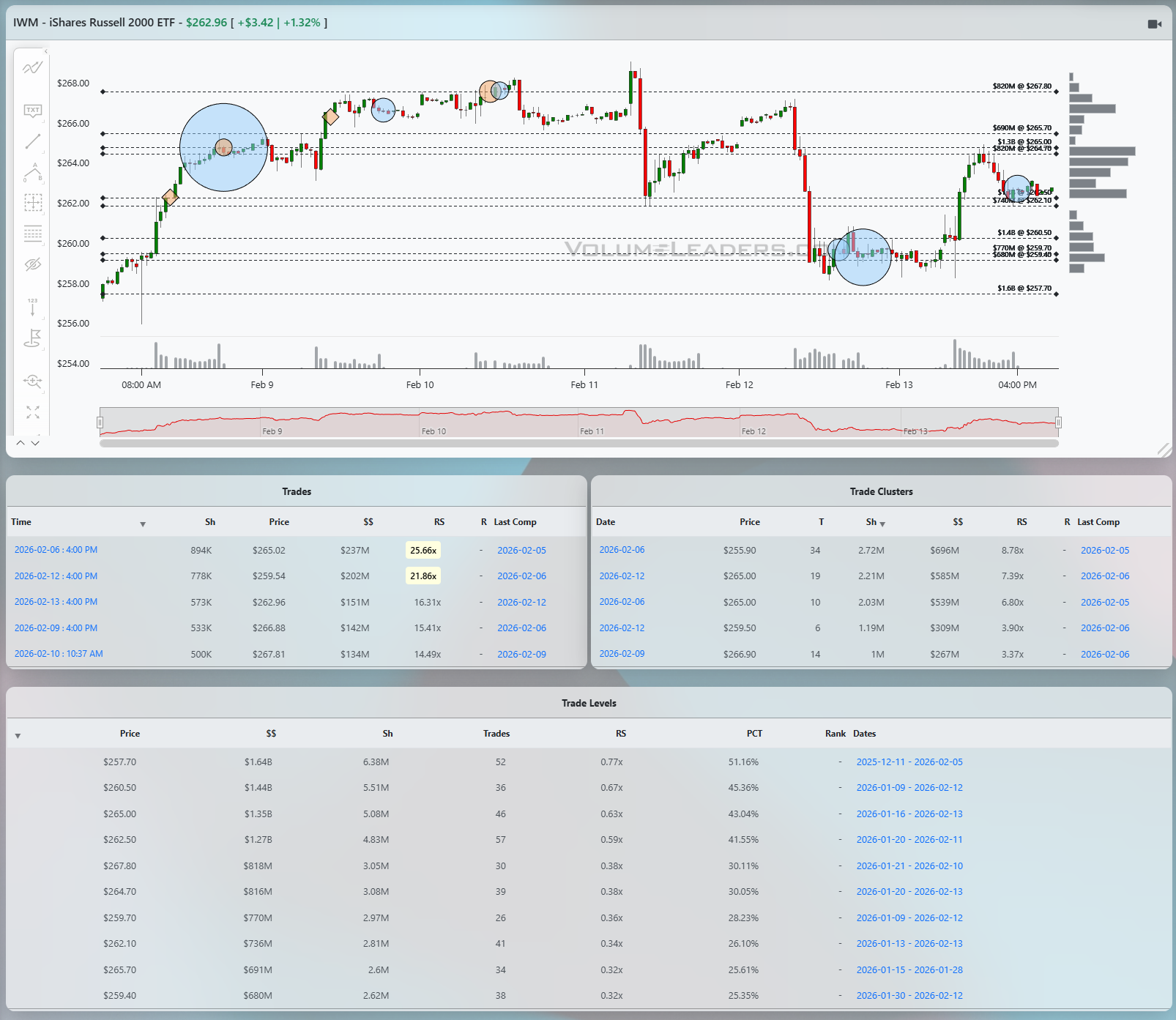Click the Trade Clusters Date column header
The image size is (1176, 1020).
[606, 522]
